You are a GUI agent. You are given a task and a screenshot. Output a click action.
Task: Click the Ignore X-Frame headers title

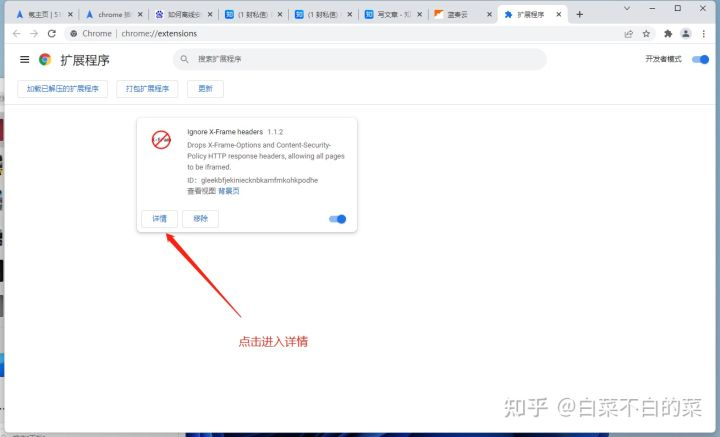click(x=225, y=132)
